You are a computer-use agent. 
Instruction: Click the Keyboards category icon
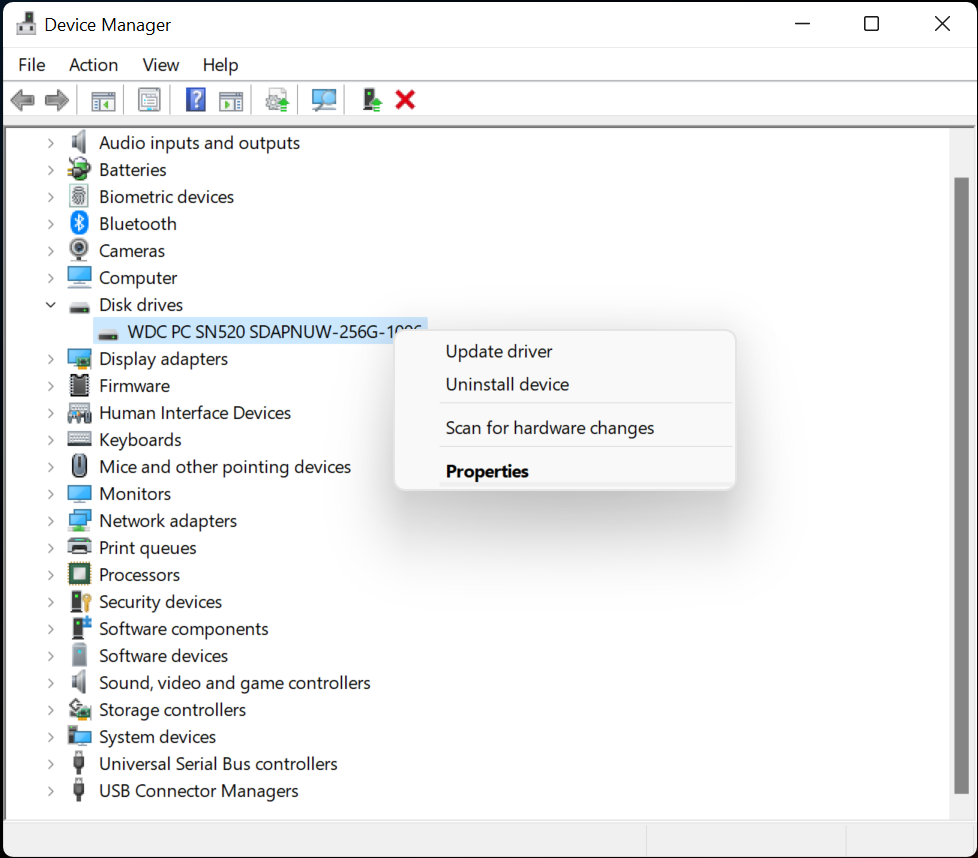tap(79, 439)
